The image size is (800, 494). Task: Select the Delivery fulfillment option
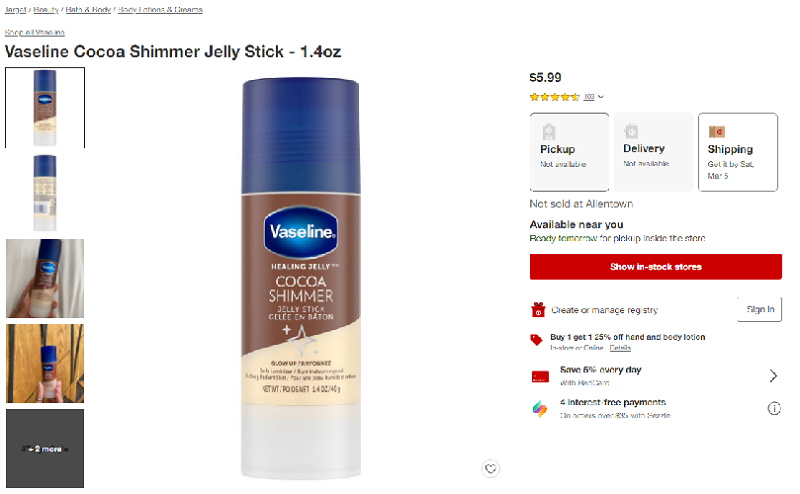653,152
